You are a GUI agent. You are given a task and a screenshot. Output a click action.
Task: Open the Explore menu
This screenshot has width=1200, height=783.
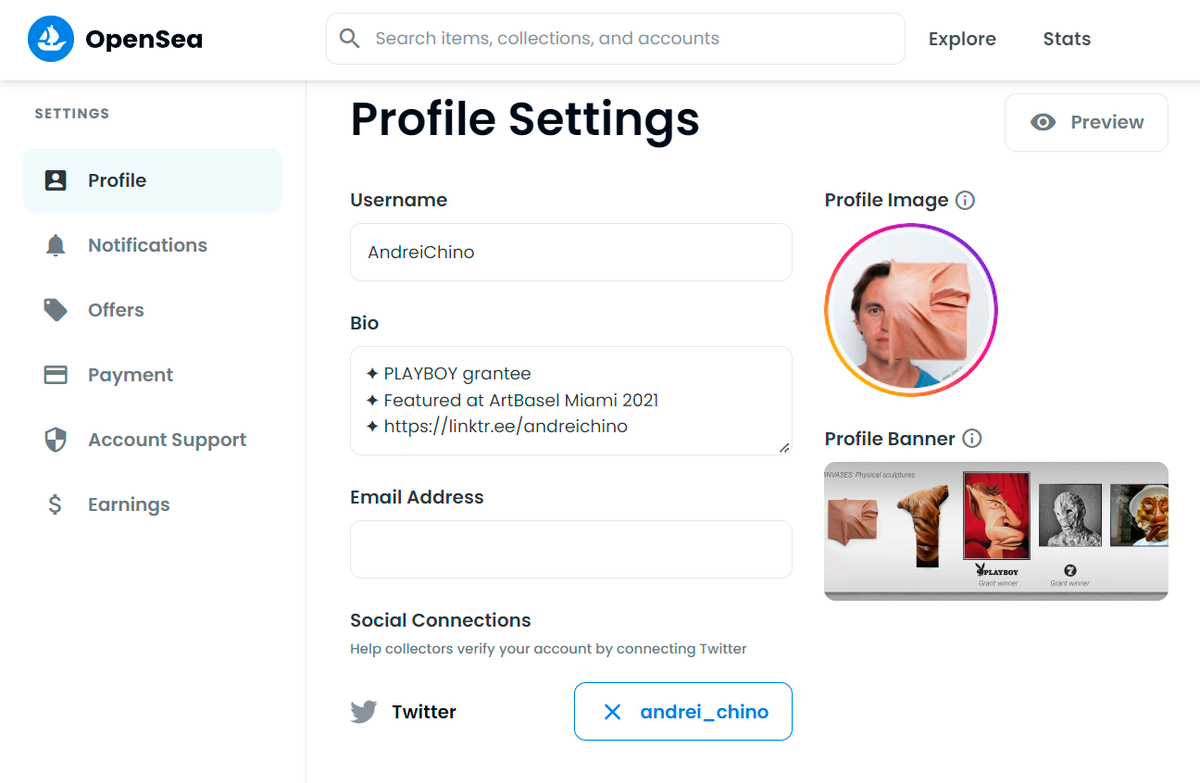coord(962,39)
